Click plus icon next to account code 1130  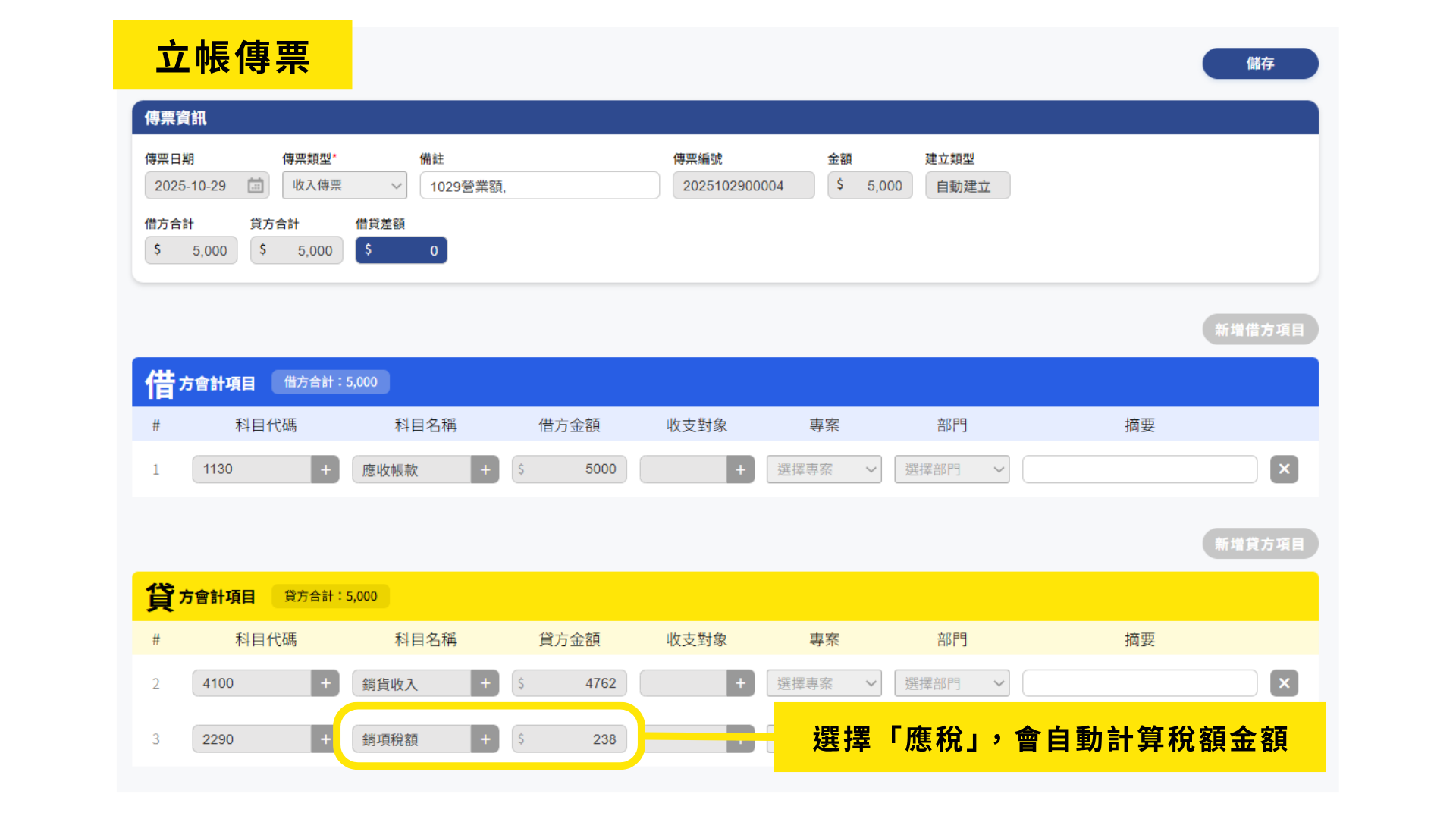pyautogui.click(x=325, y=469)
